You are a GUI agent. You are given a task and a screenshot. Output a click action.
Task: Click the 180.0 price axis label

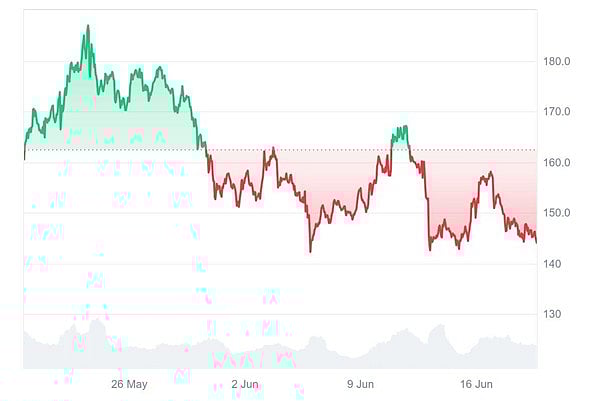[x=557, y=61]
